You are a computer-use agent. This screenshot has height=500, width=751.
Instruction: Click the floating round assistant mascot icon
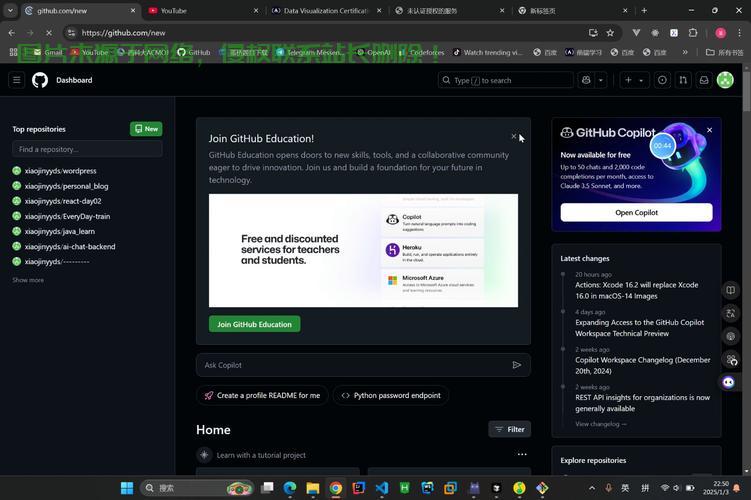coord(728,382)
